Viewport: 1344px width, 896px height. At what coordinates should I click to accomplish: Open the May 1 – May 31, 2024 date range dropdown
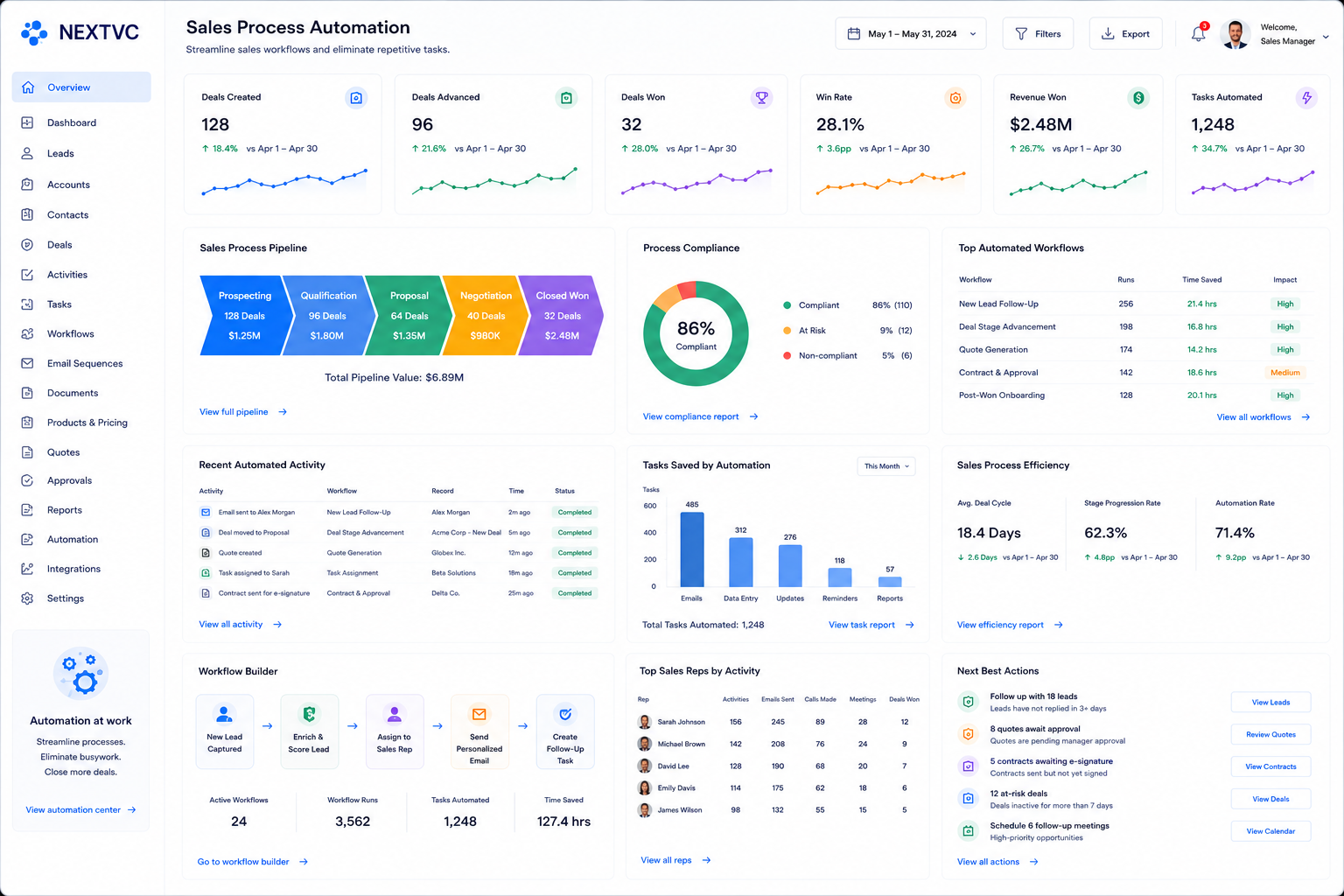coord(911,34)
